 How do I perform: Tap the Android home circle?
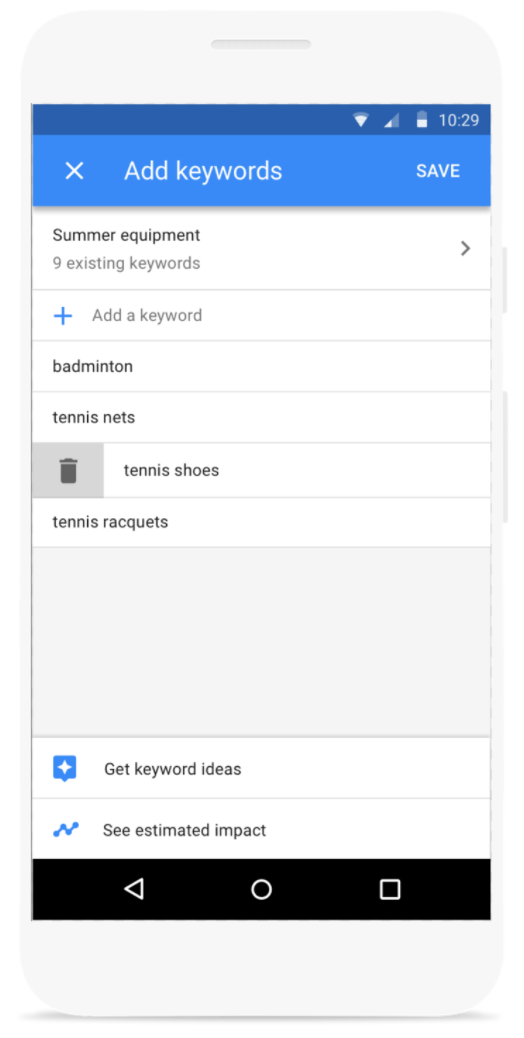click(x=261, y=889)
